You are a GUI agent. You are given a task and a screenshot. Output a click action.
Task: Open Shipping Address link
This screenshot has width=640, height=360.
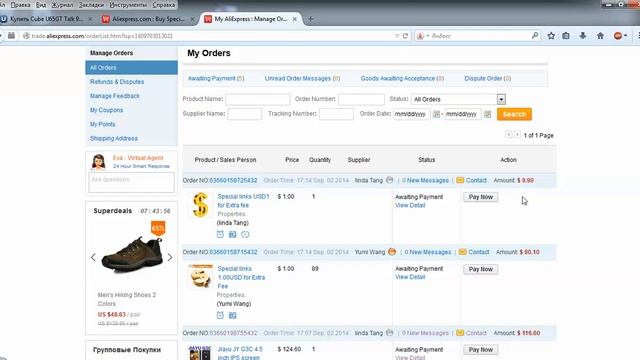[x=114, y=138]
